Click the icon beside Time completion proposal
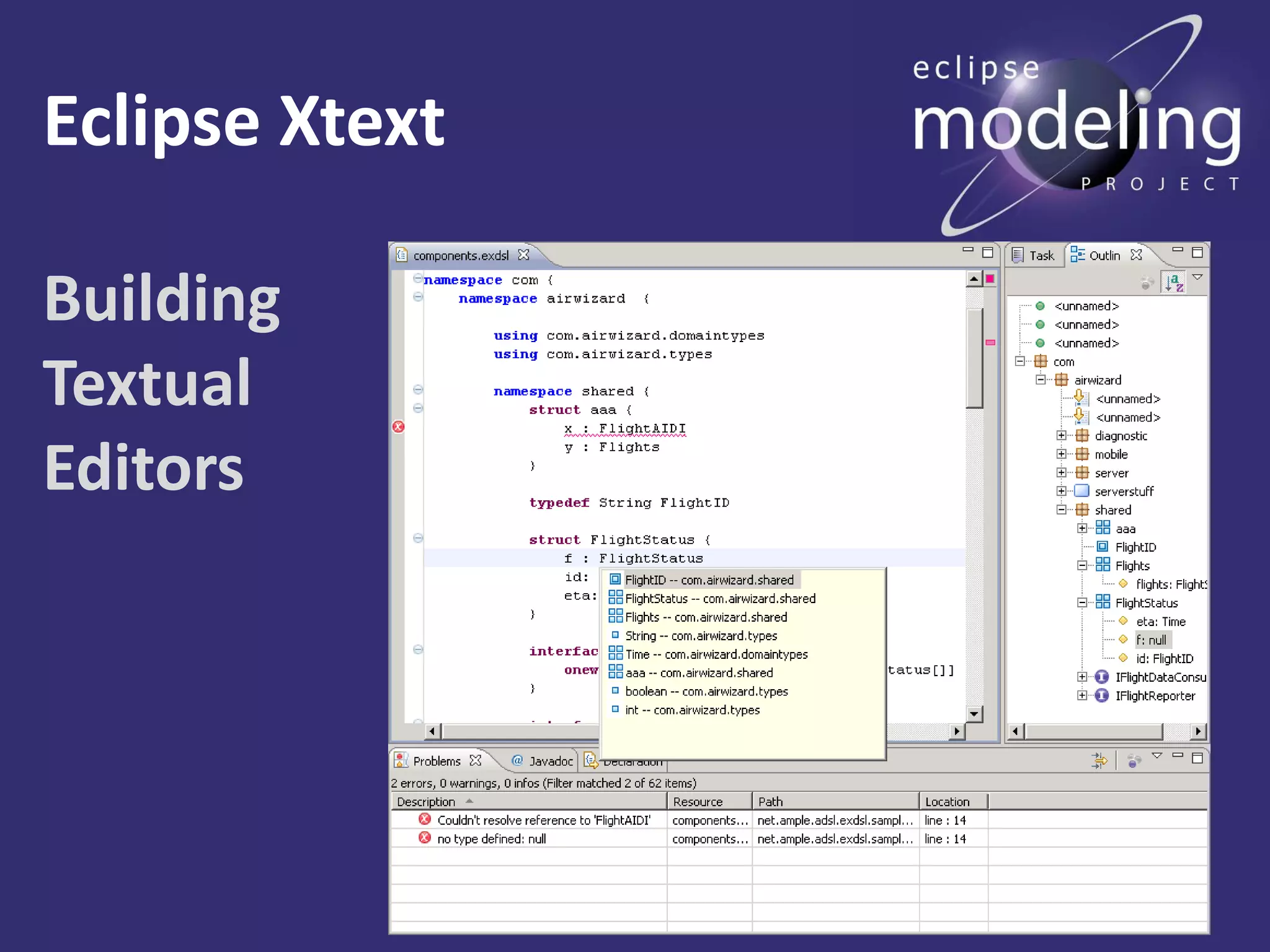1270x952 pixels. [615, 653]
